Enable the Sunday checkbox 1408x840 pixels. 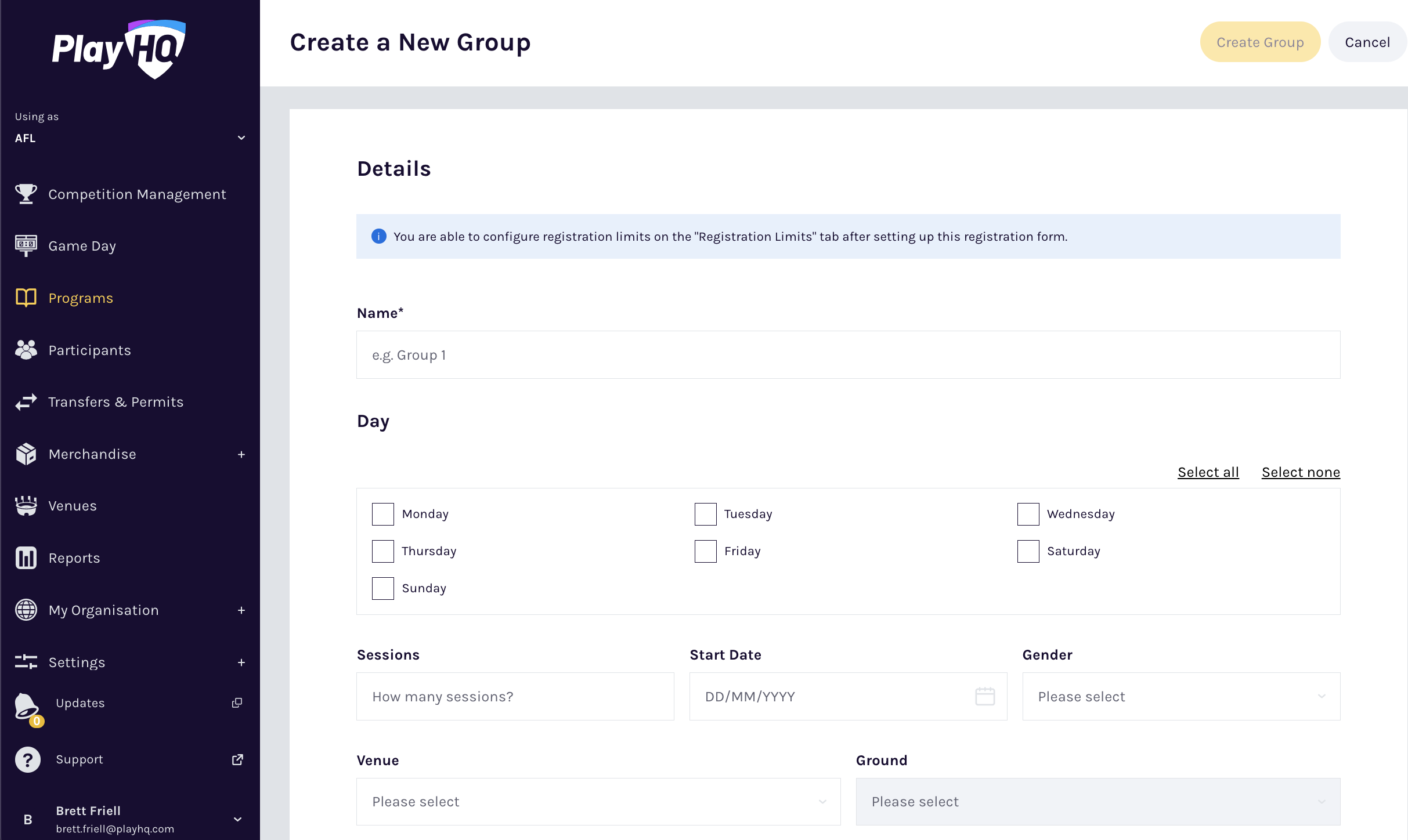(383, 588)
